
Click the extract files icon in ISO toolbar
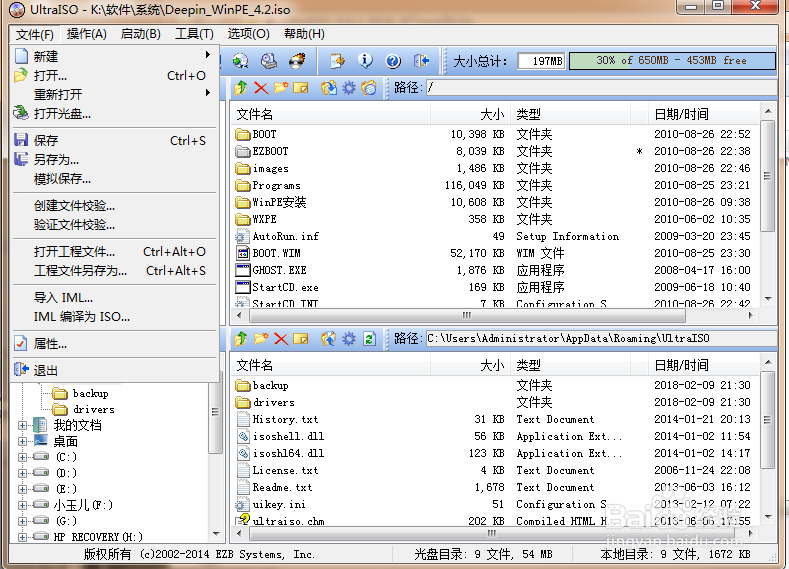329,88
